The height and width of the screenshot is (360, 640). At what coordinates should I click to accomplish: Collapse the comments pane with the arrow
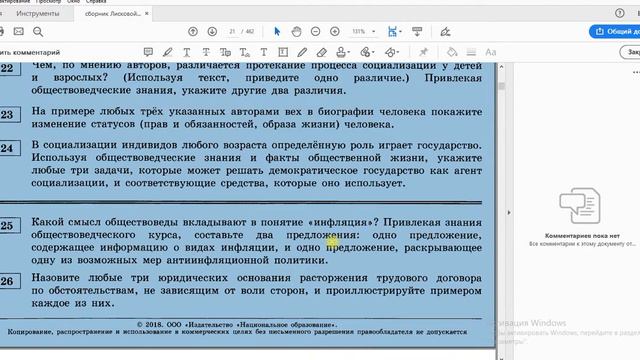point(509,213)
